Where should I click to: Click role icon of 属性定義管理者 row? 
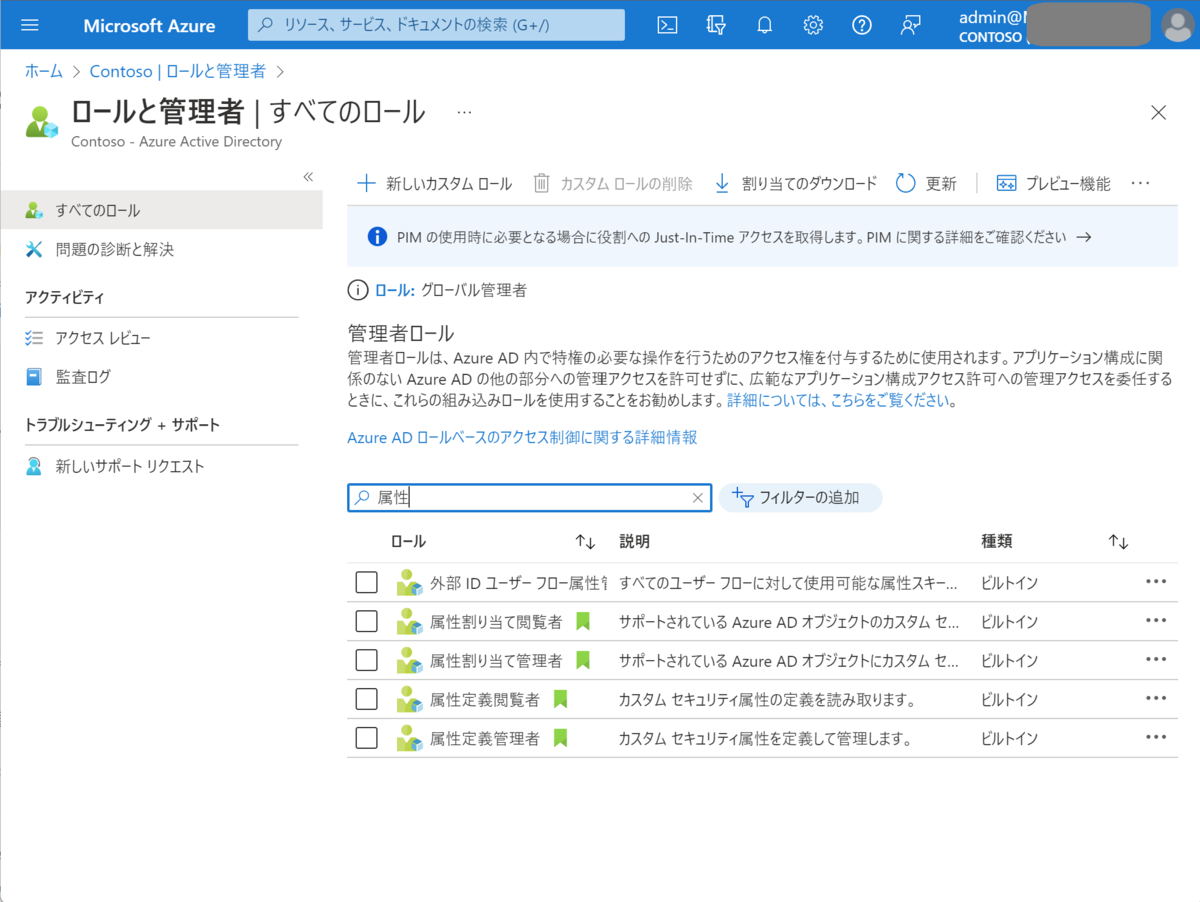click(409, 738)
